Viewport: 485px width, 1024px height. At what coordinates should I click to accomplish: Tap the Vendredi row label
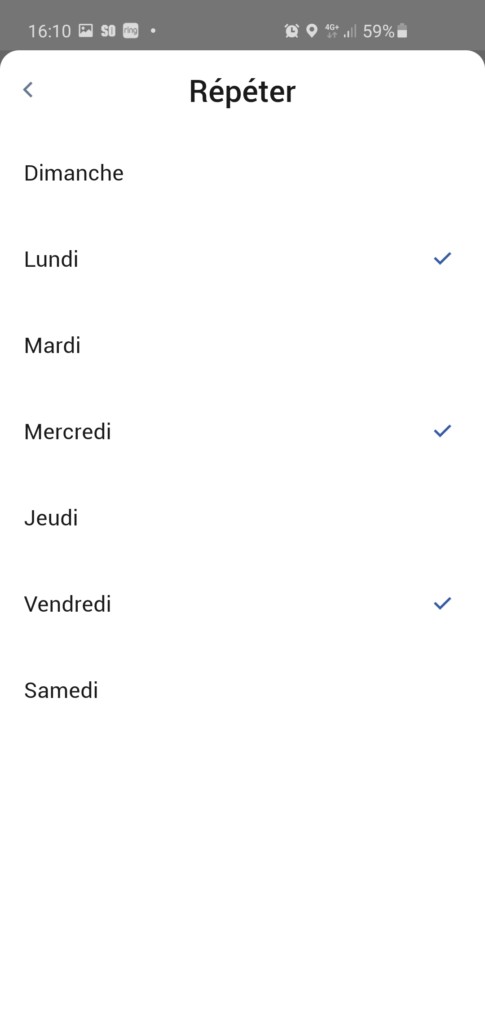tap(68, 604)
